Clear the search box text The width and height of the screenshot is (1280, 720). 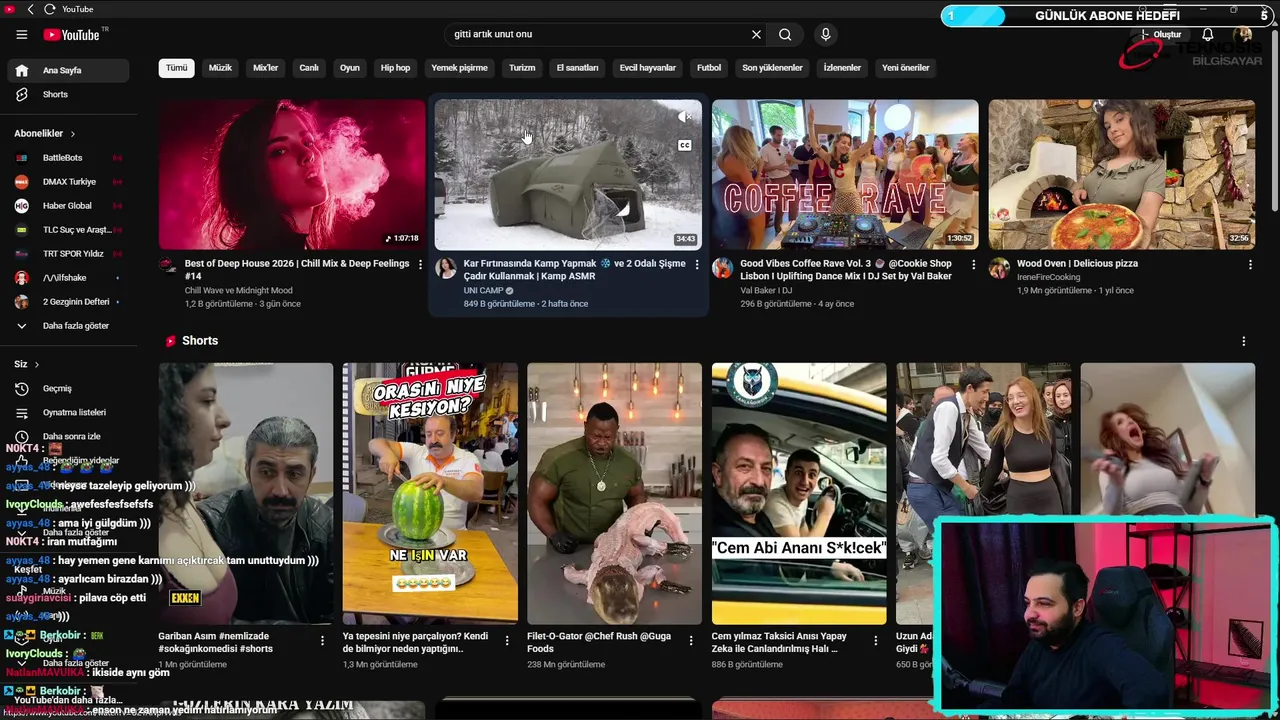(756, 34)
